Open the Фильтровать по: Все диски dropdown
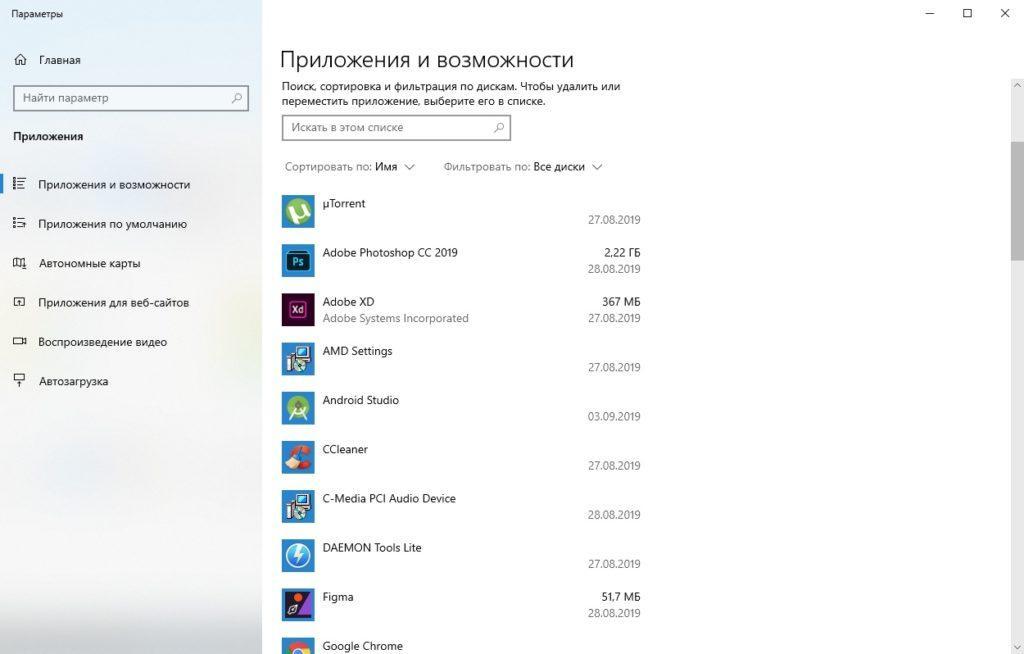Image resolution: width=1024 pixels, height=654 pixels. (523, 167)
